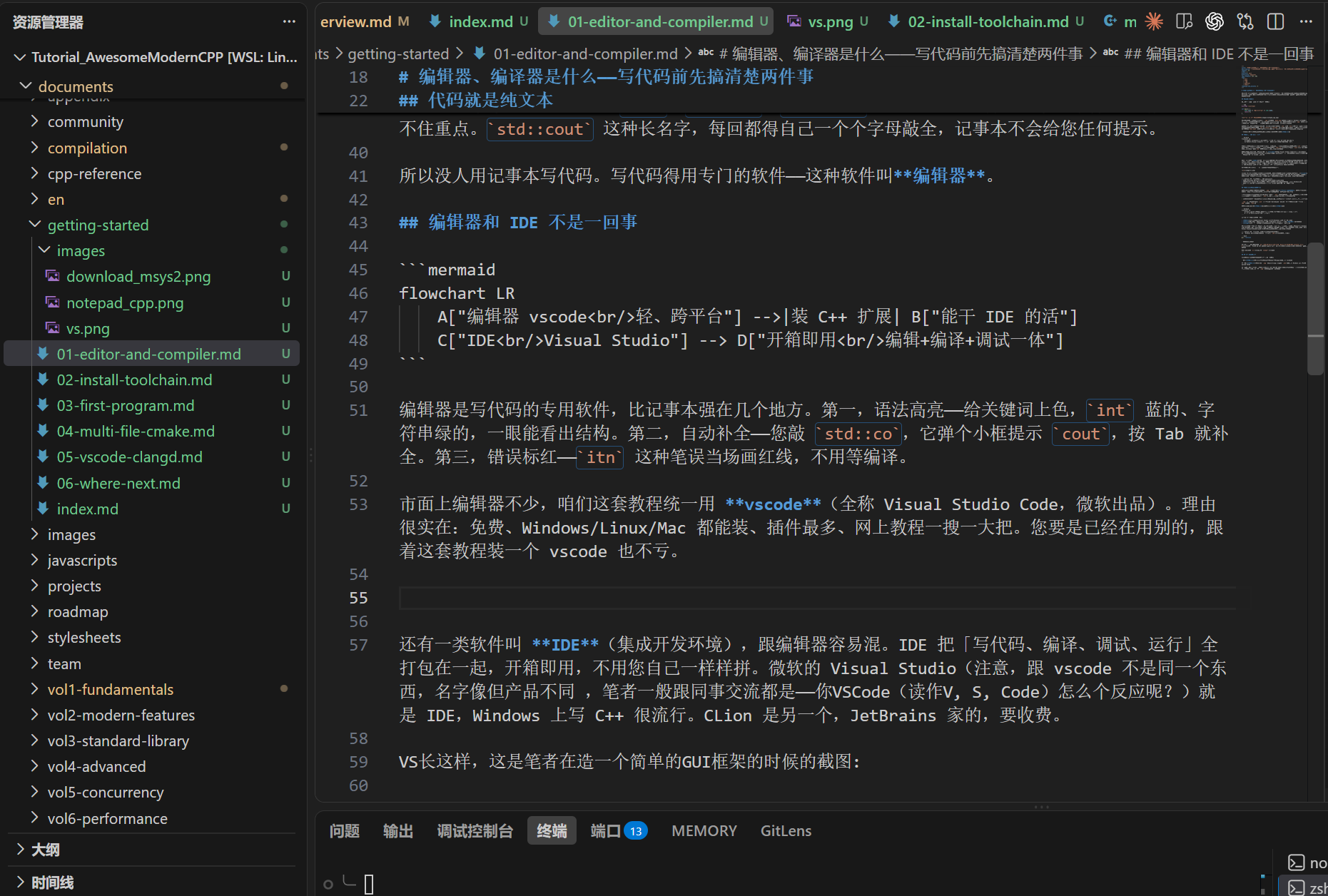Open 02-install-toolchain.md in the file tree

coord(134,380)
